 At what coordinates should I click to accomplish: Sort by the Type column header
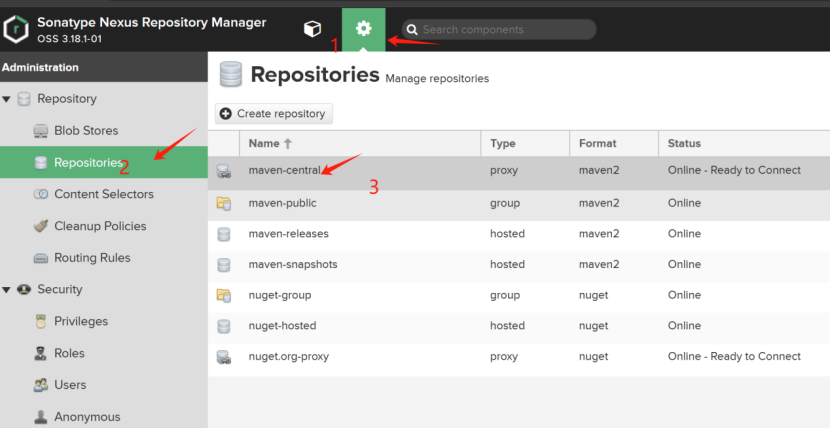[x=525, y=143]
